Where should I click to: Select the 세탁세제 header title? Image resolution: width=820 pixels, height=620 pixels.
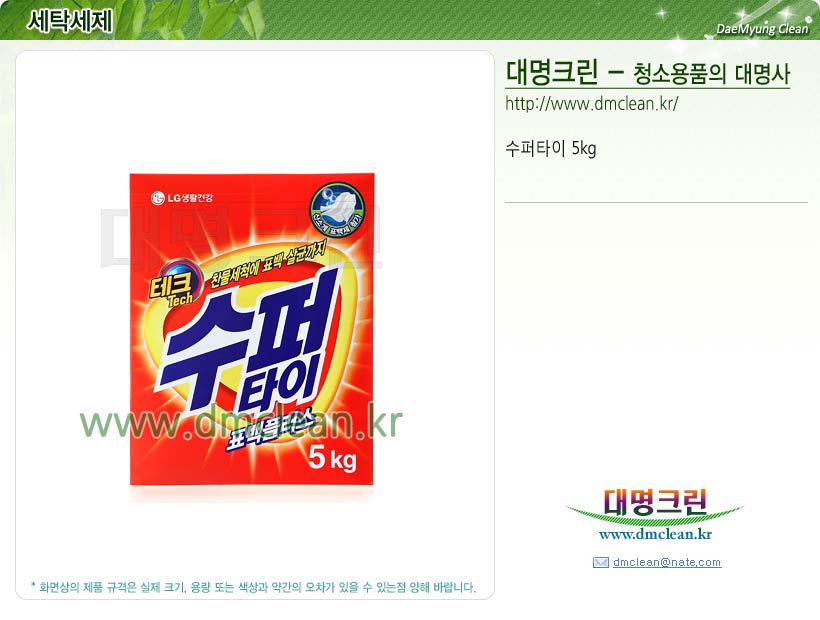point(70,20)
